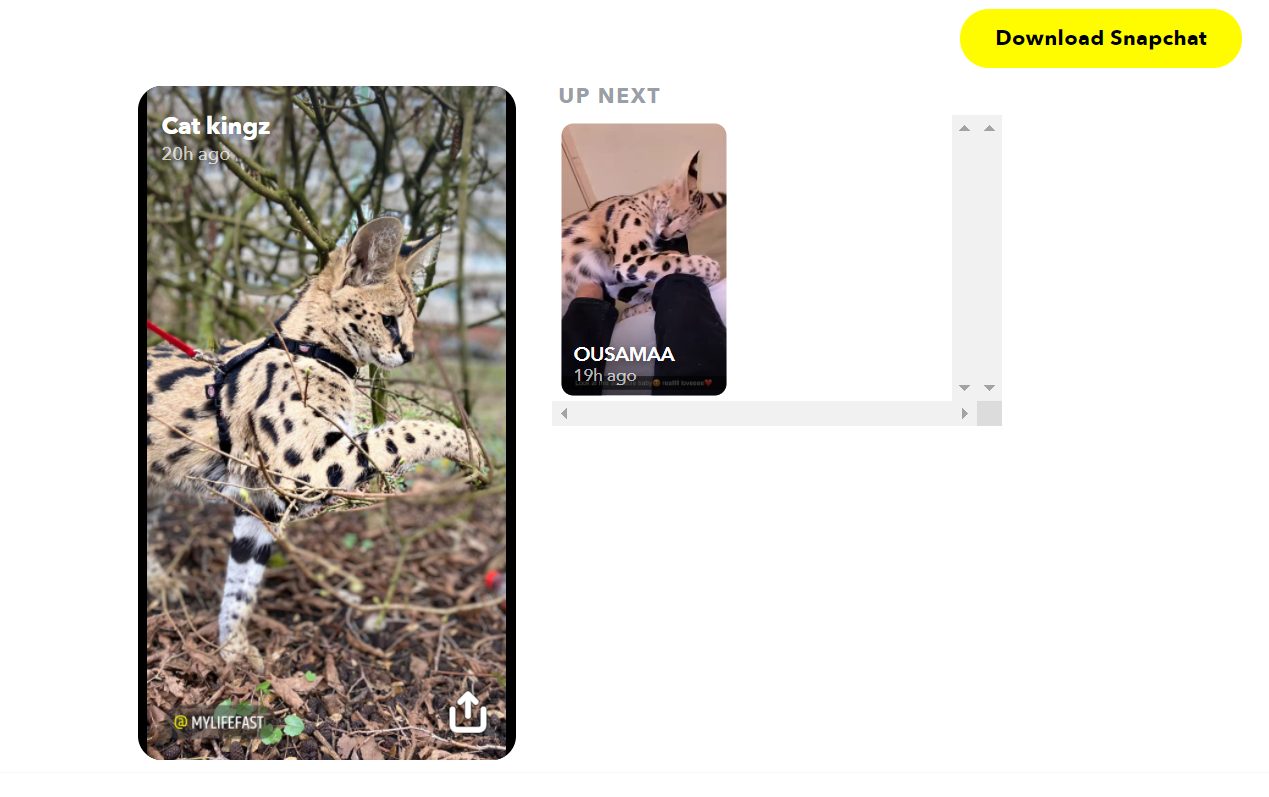1269x797 pixels.
Task: Click the 20h ago timestamp
Action: click(x=196, y=154)
